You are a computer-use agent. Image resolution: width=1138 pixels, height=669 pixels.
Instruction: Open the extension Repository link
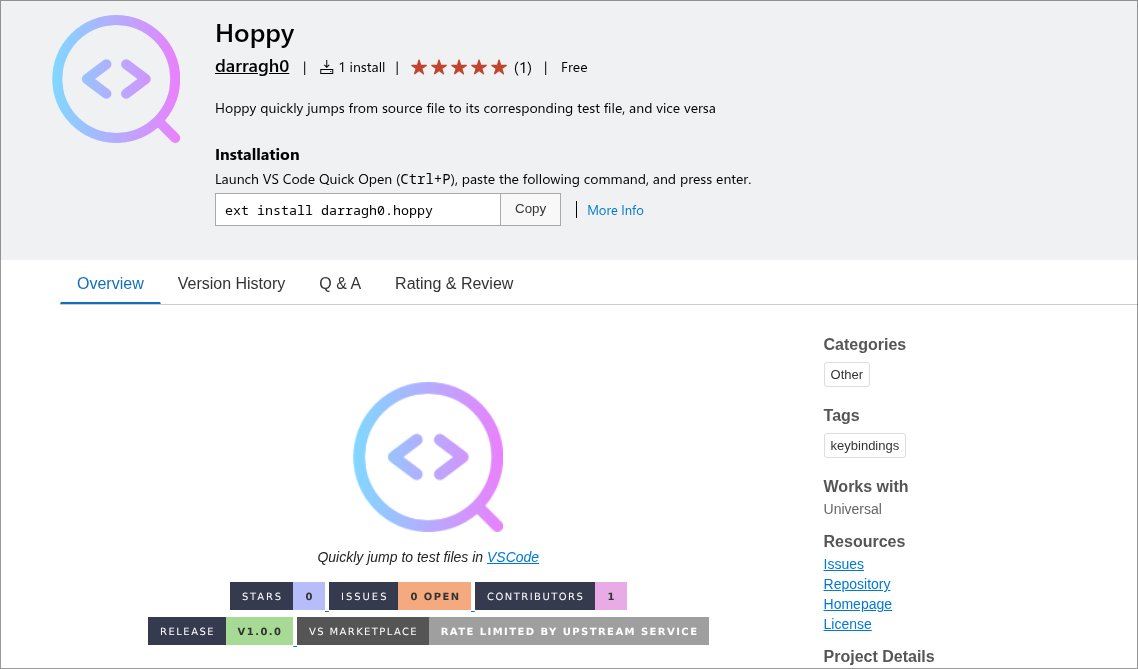tap(856, 584)
